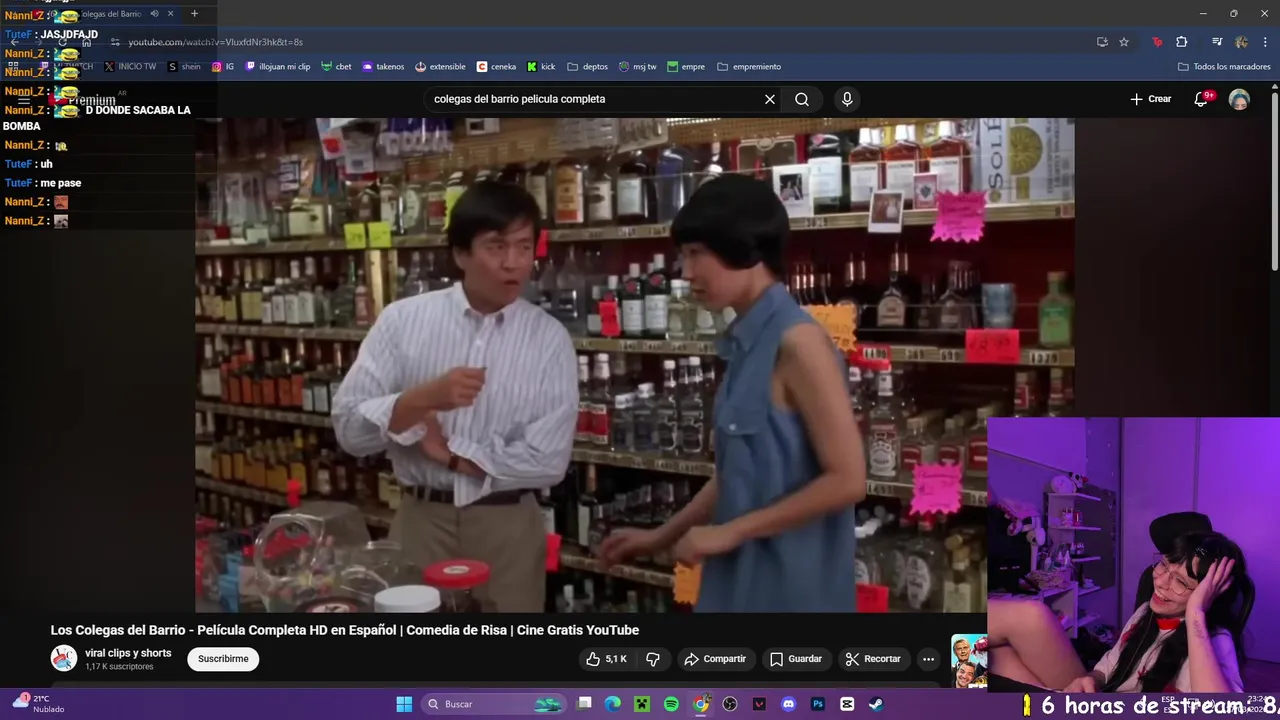
Task: Open the IG bookmark
Action: (222, 67)
